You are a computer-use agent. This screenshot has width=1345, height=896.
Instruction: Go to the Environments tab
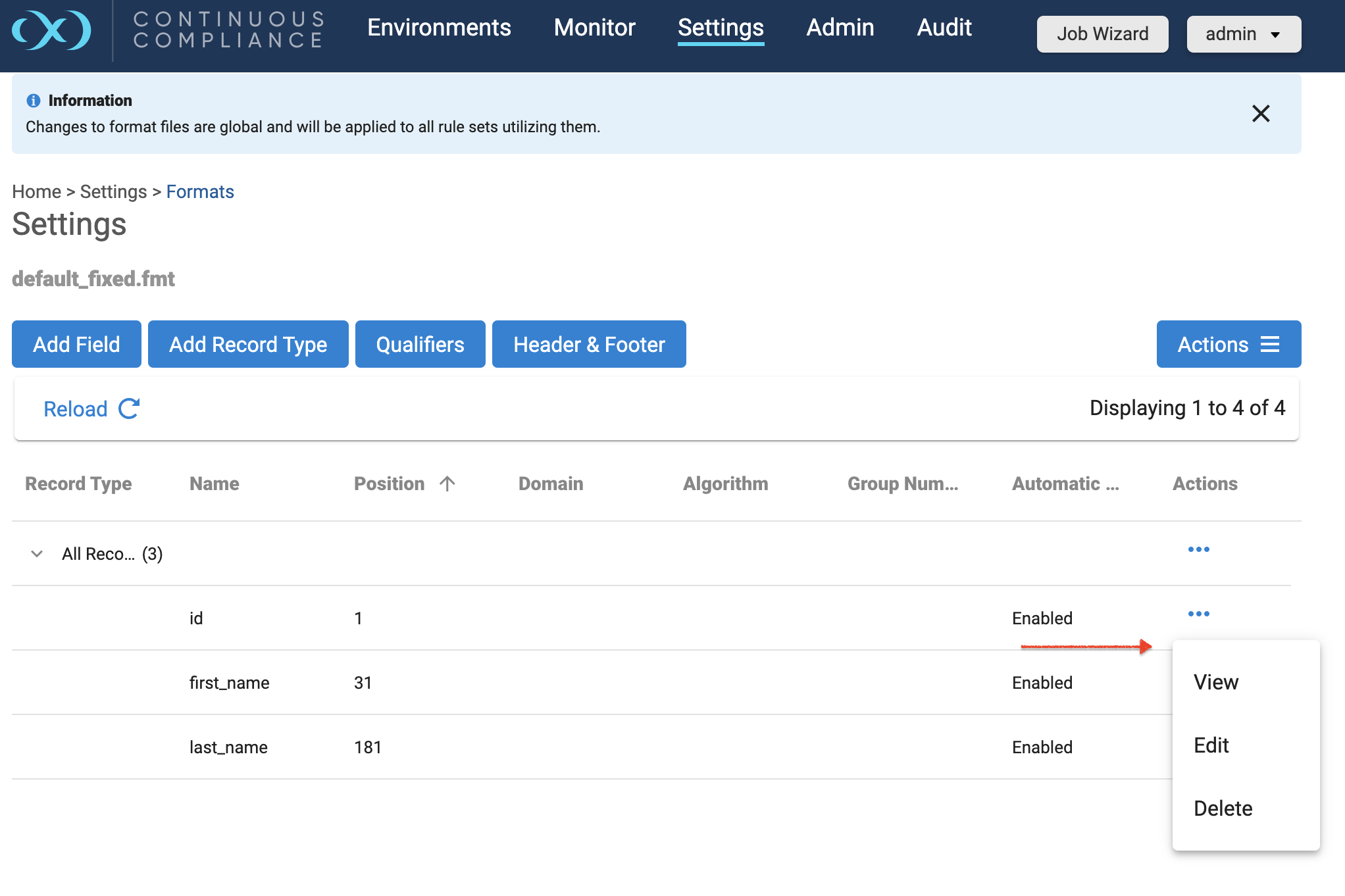(439, 28)
